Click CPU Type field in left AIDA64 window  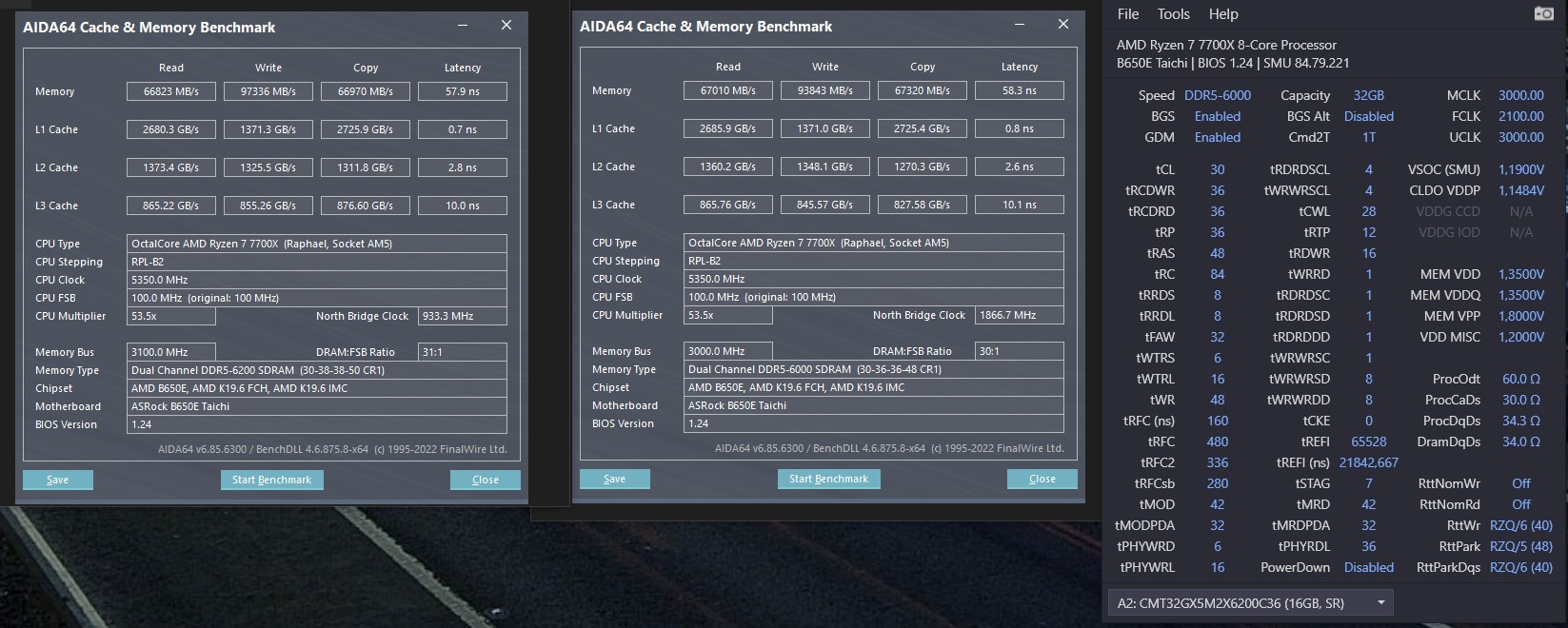317,244
